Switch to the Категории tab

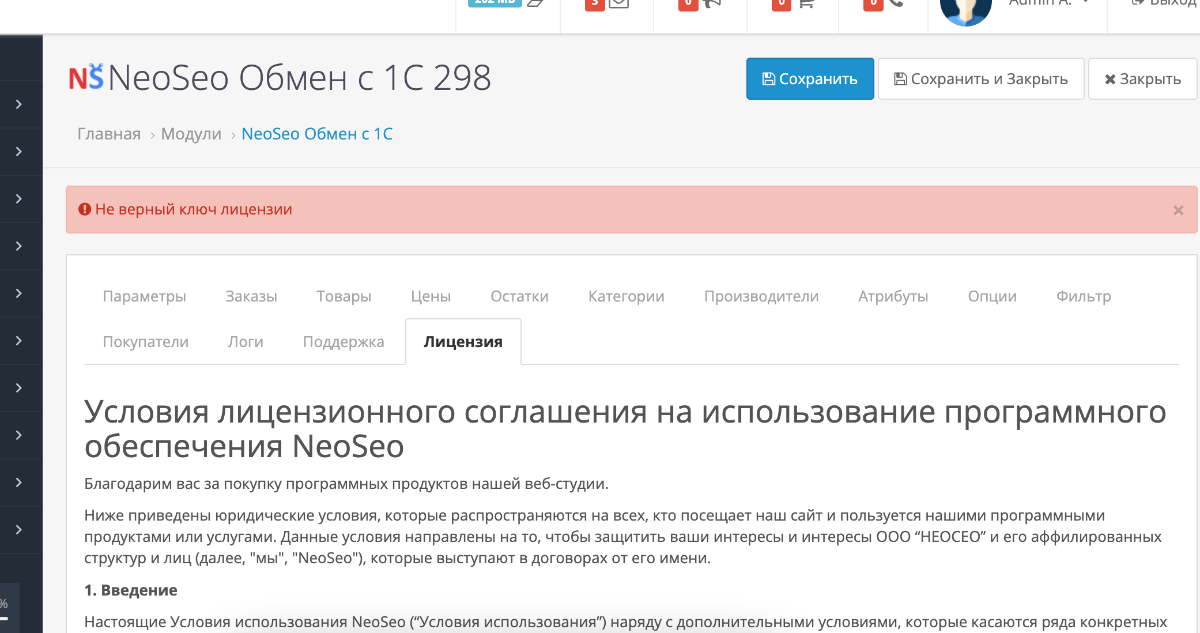click(627, 296)
